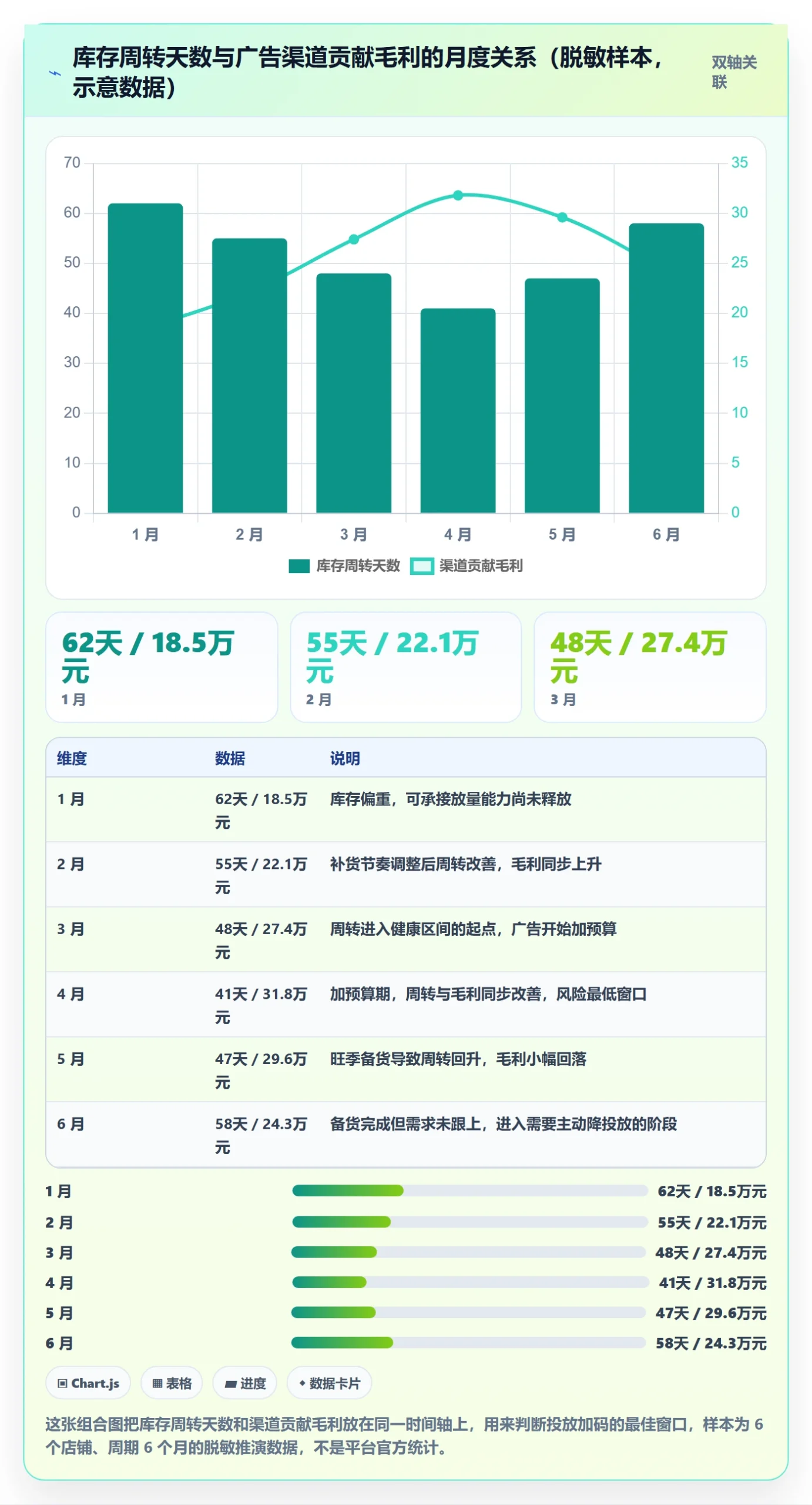
Task: Click the Chart.js tag
Action: [88, 1383]
